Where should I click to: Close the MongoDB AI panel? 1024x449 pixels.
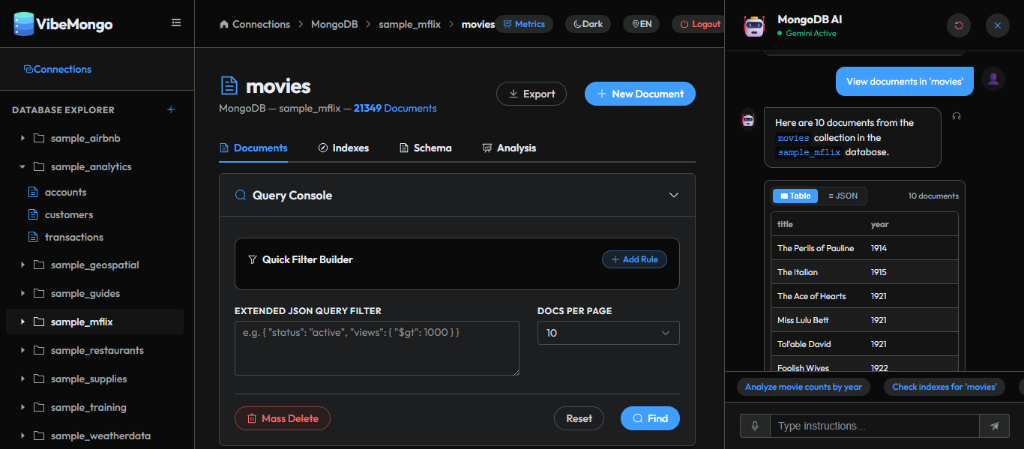pyautogui.click(x=998, y=25)
